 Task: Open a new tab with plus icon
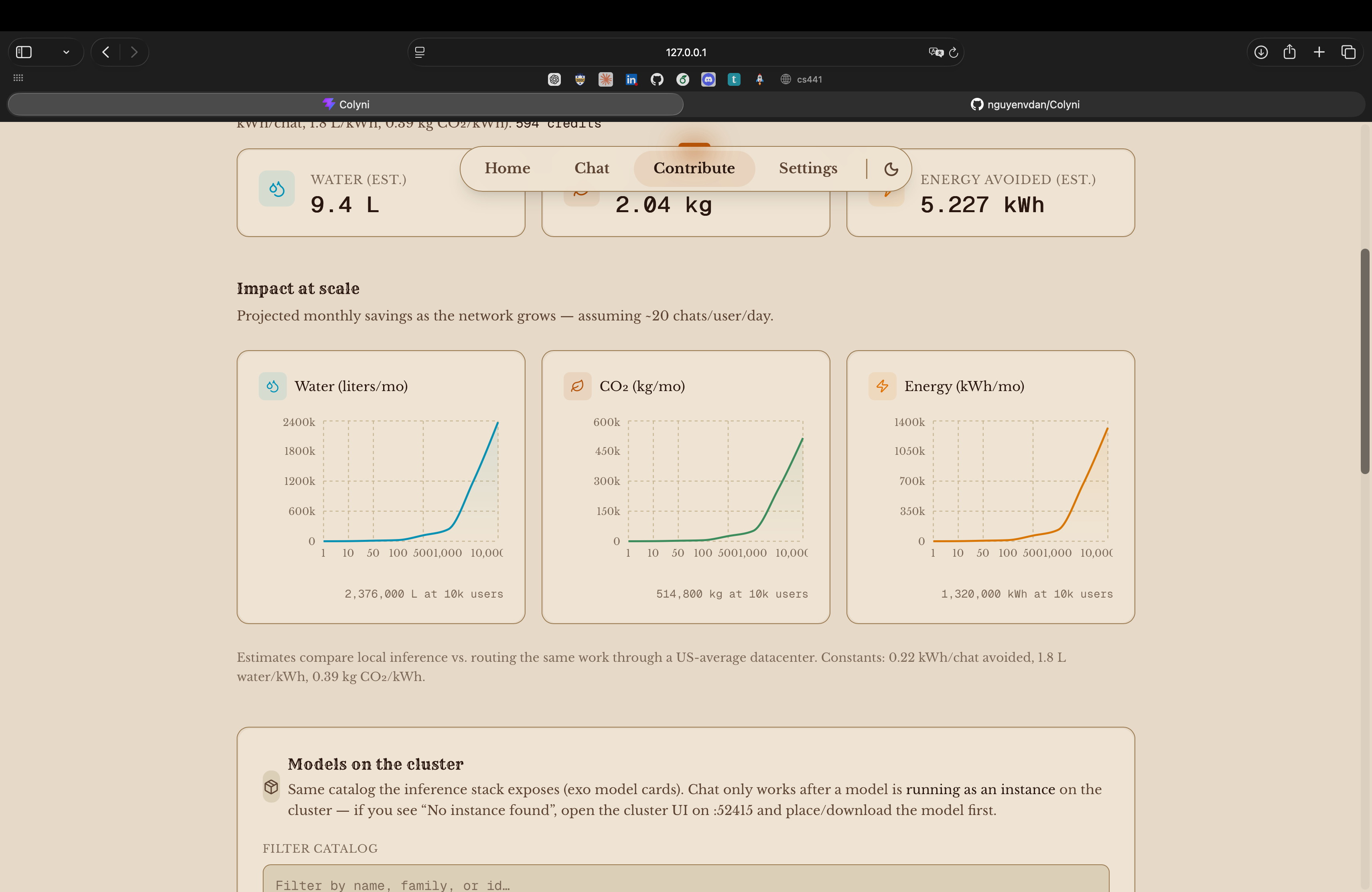click(1319, 53)
